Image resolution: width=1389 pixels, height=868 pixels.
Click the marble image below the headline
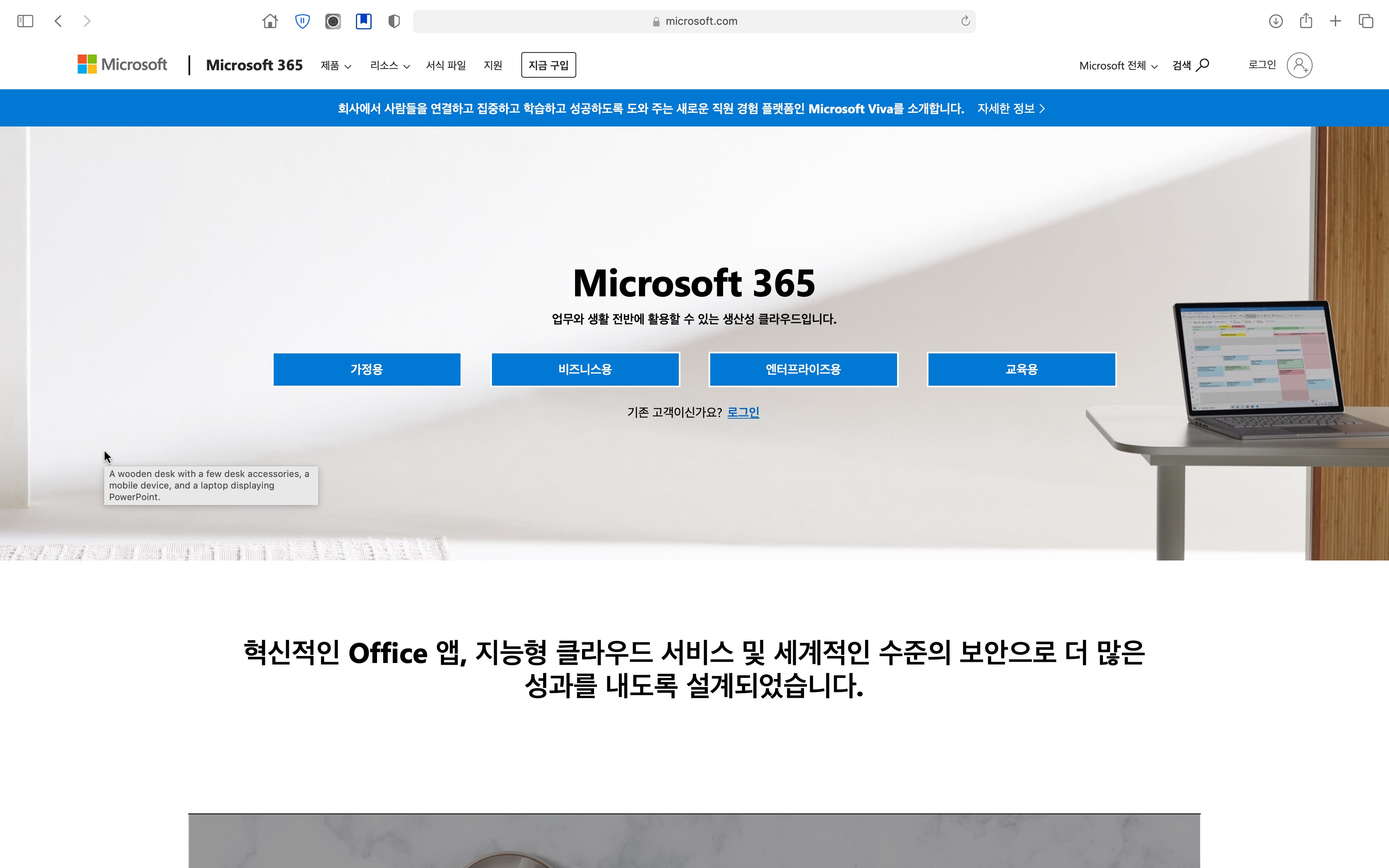click(694, 841)
